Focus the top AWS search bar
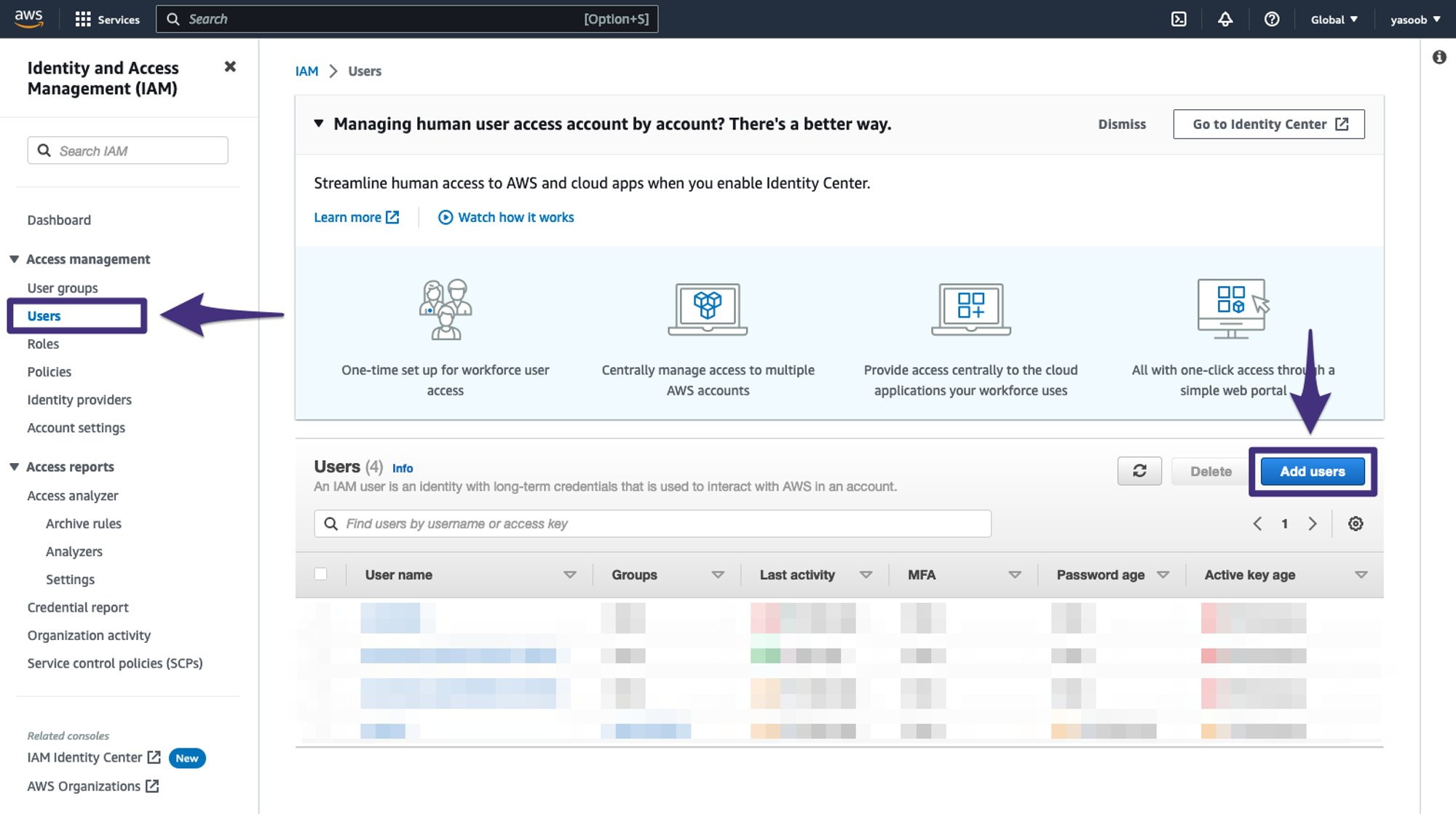 (407, 19)
